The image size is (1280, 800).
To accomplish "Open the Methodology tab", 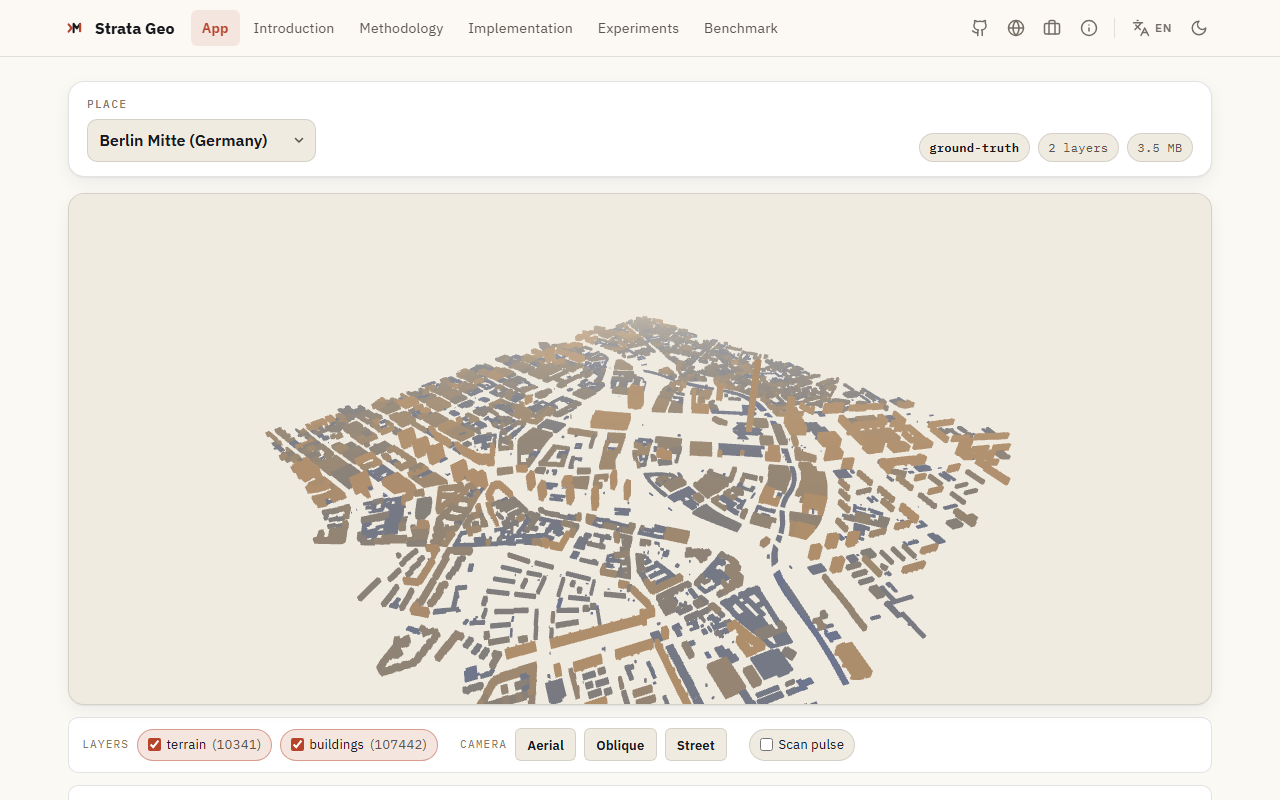I will coord(401,28).
